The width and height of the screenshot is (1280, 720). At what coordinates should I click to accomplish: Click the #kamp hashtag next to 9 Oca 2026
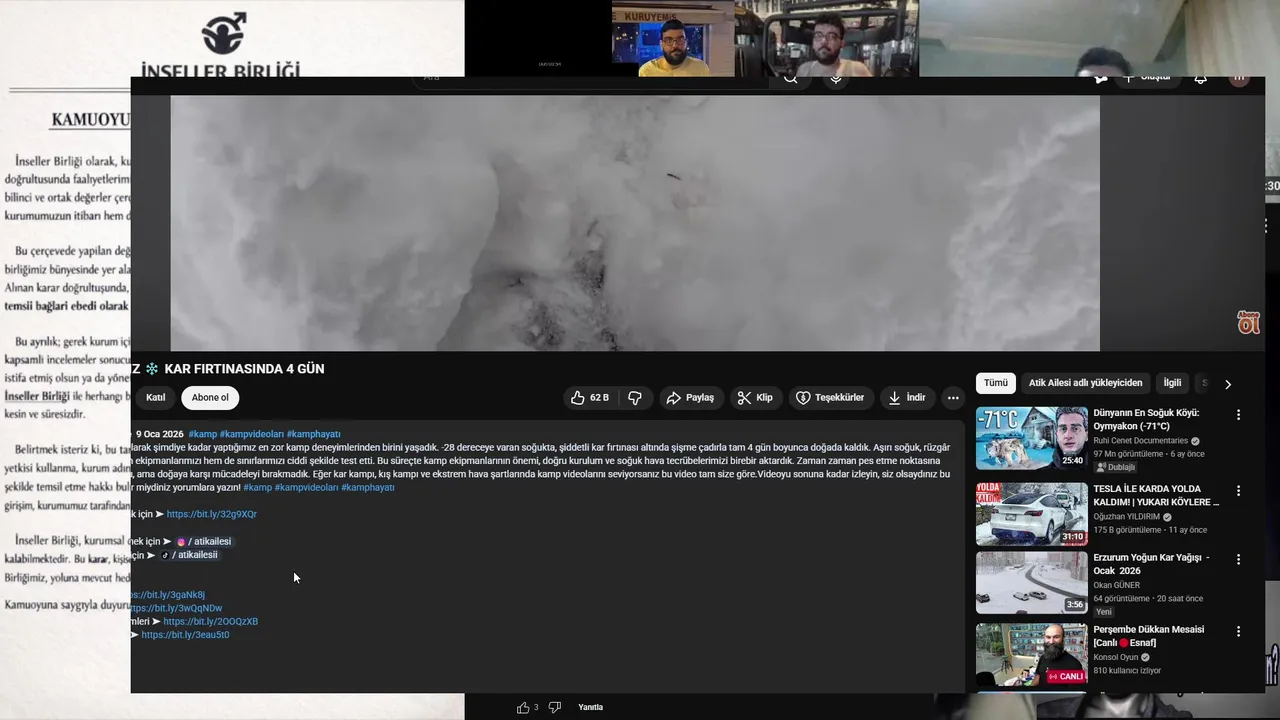[x=202, y=434]
